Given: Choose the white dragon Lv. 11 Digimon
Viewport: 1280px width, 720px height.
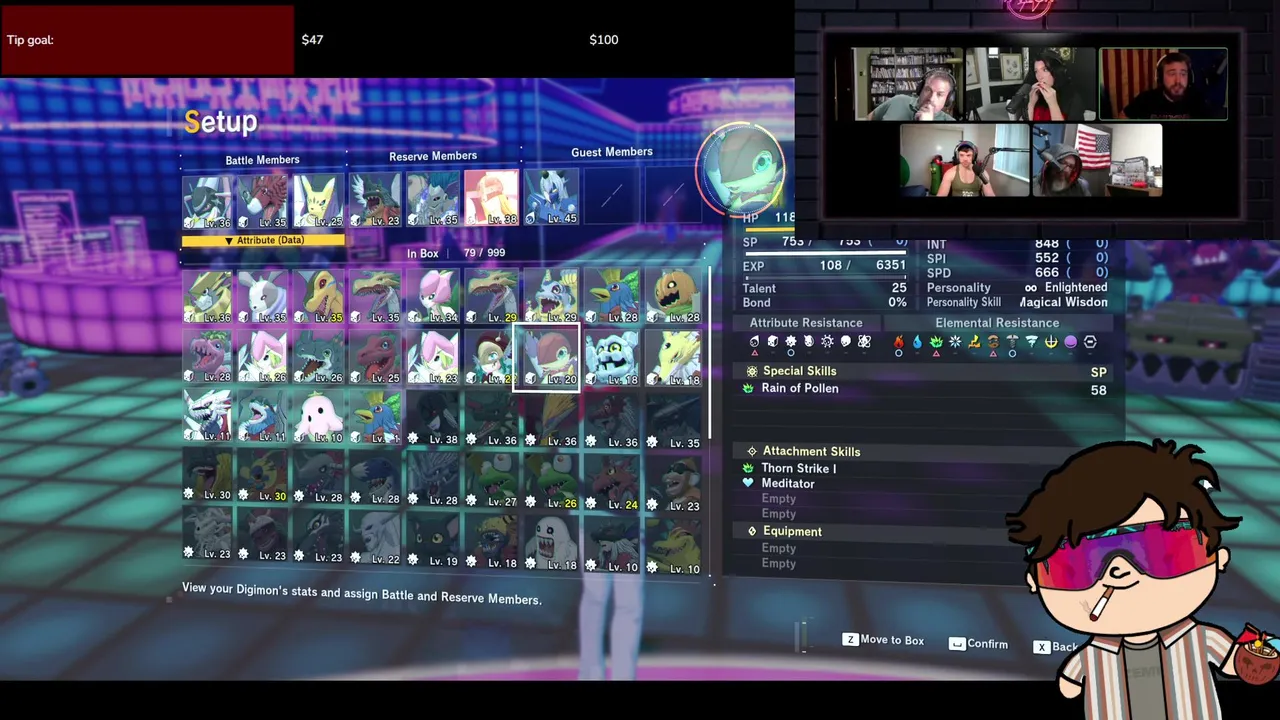Looking at the screenshot, I should [x=207, y=418].
